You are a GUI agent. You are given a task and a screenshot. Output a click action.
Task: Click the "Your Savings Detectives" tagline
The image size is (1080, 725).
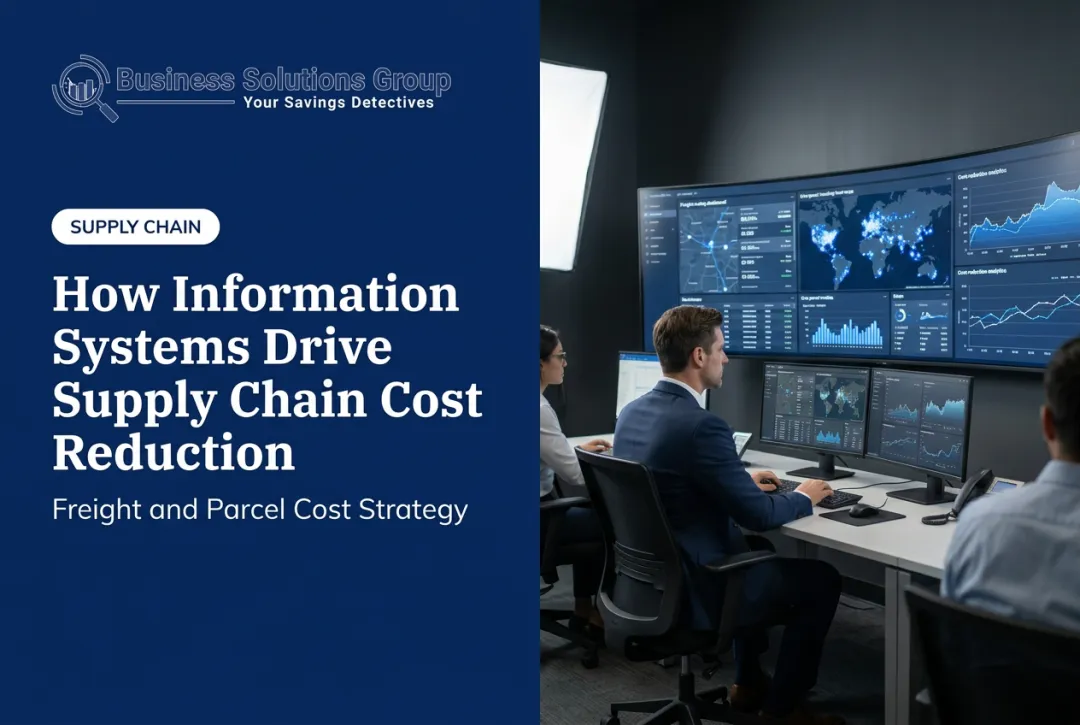point(339,103)
